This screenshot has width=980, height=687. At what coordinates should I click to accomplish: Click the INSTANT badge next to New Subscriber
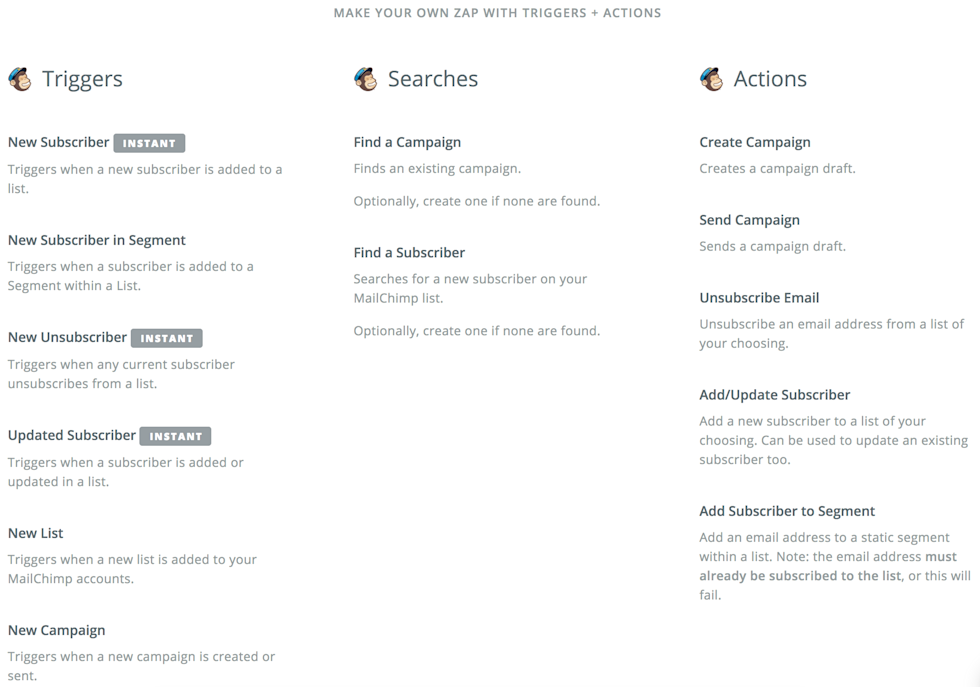pyautogui.click(x=149, y=143)
